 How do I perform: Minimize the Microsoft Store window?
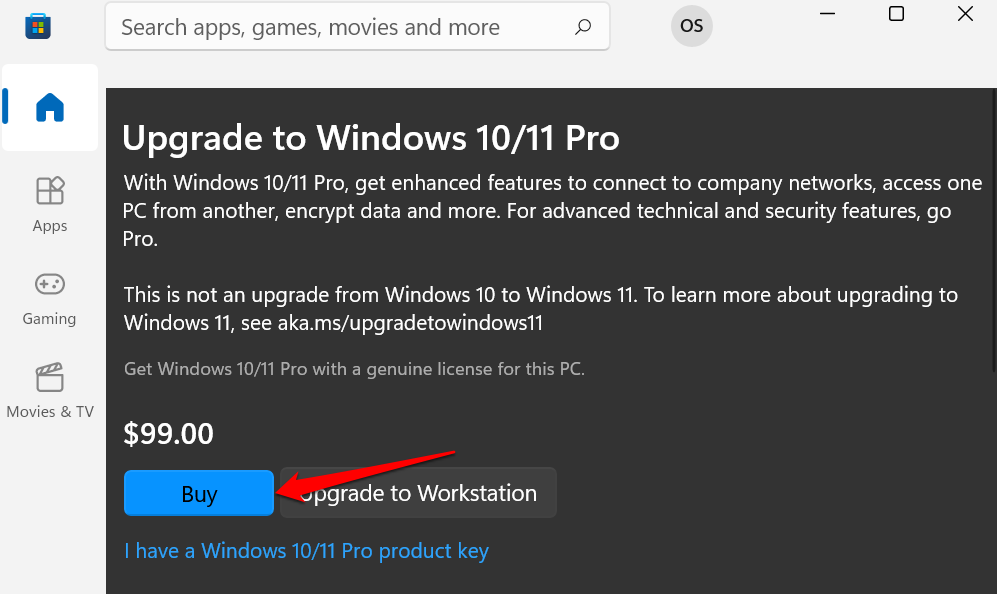click(827, 13)
